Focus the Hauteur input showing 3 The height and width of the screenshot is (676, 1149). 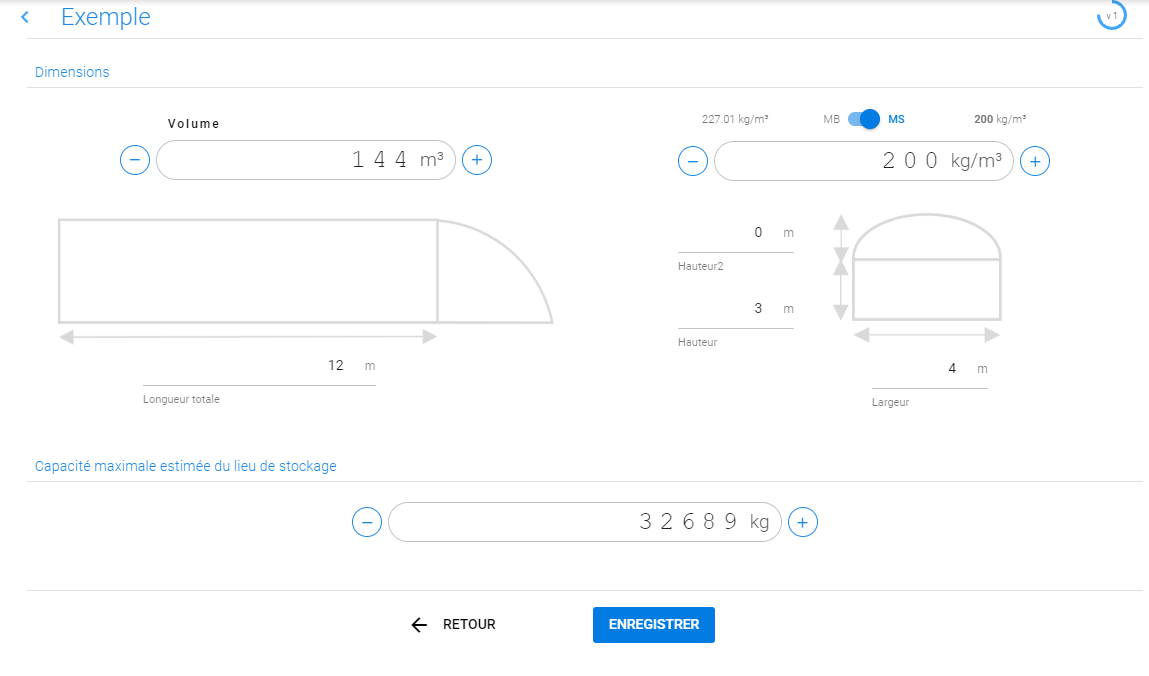point(736,310)
